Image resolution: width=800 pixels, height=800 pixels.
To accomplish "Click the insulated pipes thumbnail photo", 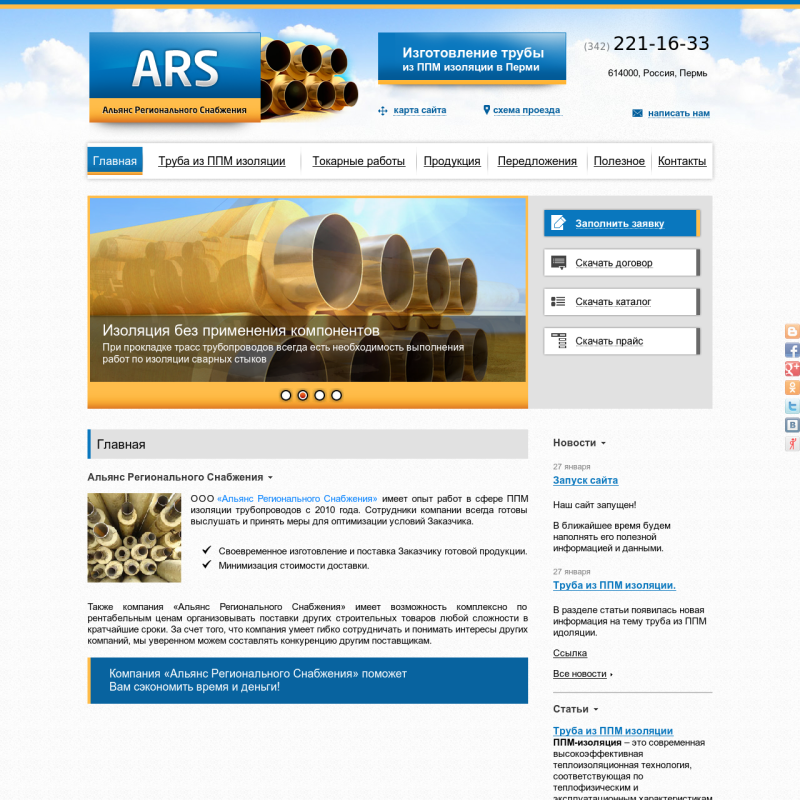I will point(134,538).
